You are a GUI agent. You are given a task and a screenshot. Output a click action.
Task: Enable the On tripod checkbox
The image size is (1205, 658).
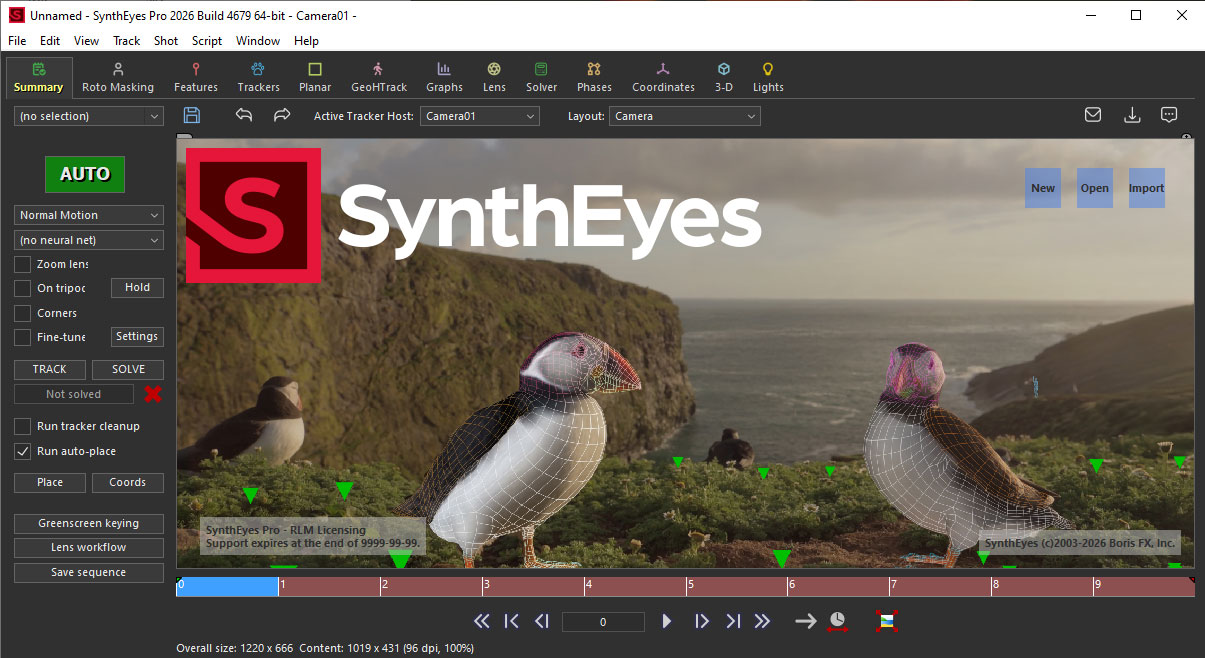coord(22,288)
